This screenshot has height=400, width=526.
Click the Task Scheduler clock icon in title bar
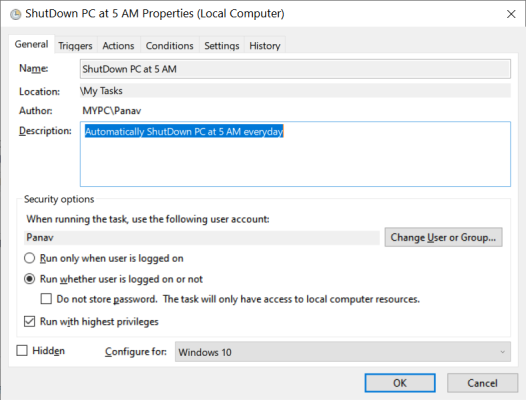(x=15, y=14)
